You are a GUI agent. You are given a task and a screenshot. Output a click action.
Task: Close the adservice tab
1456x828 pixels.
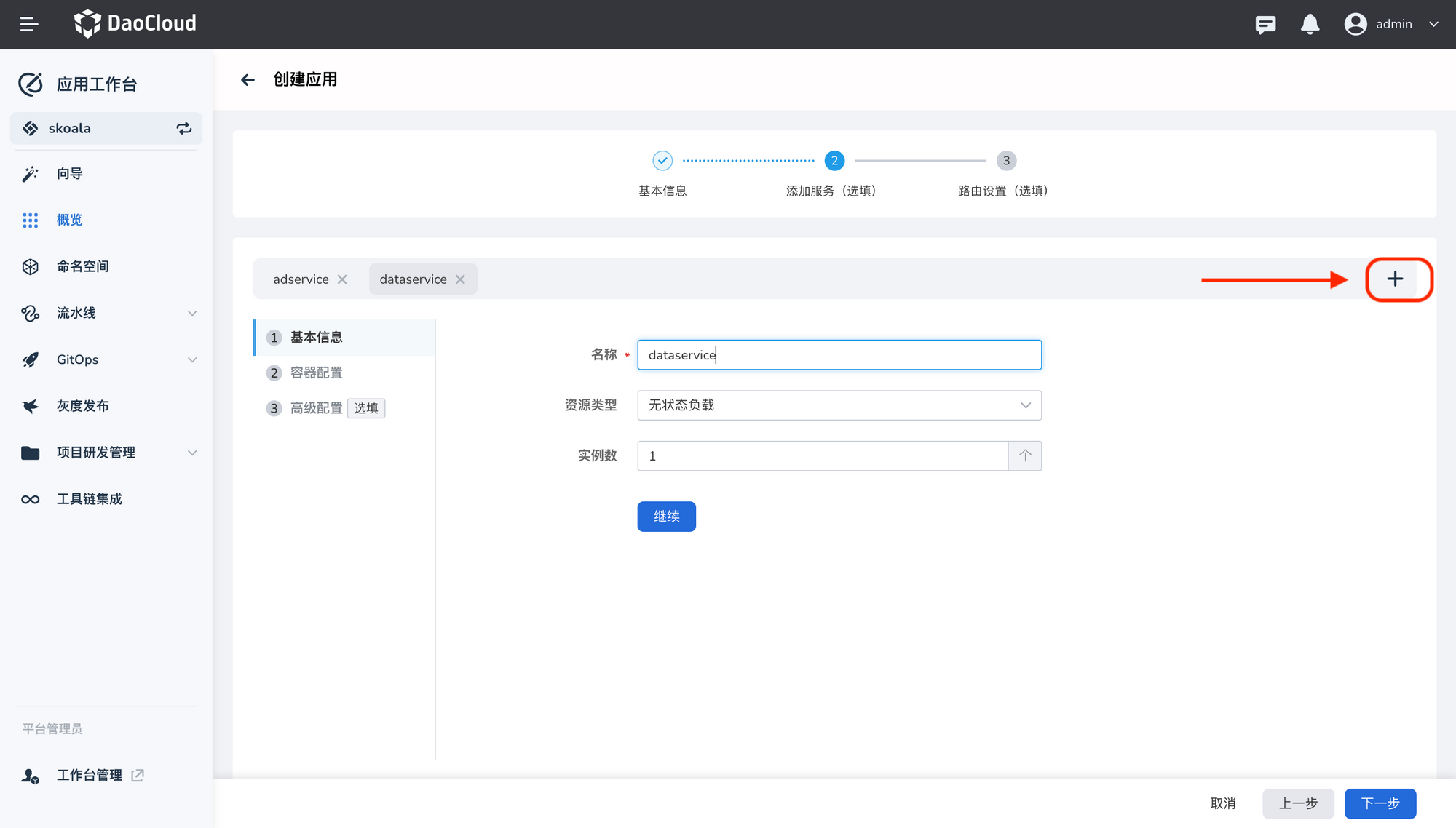click(342, 279)
